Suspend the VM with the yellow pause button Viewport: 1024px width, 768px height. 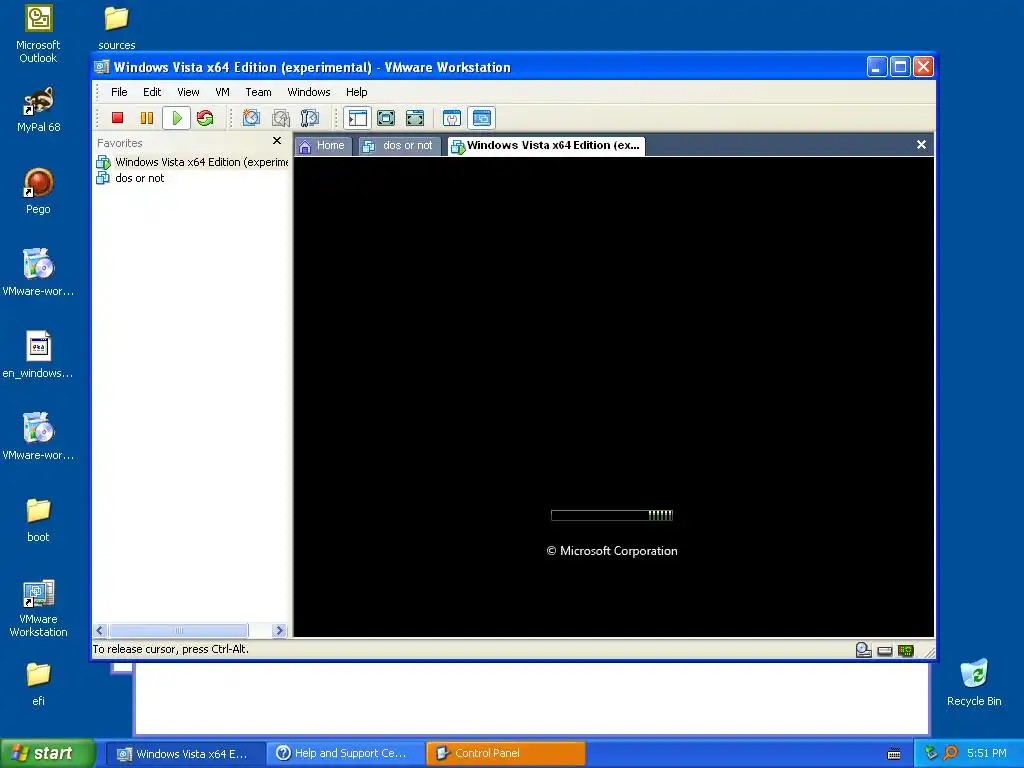(x=147, y=118)
